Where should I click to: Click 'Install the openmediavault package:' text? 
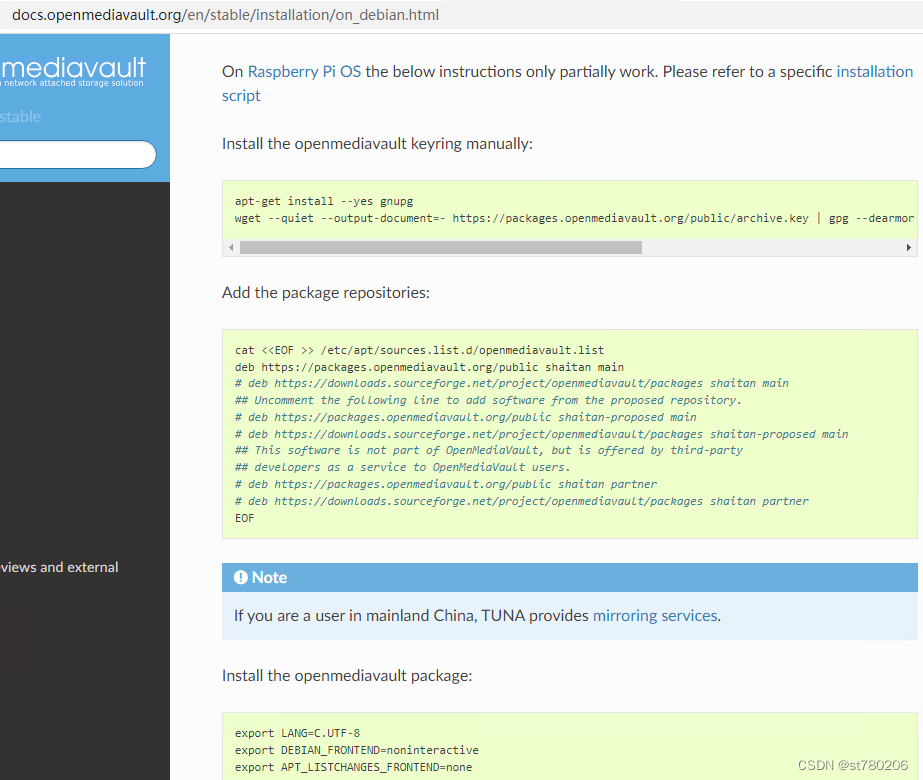click(347, 676)
